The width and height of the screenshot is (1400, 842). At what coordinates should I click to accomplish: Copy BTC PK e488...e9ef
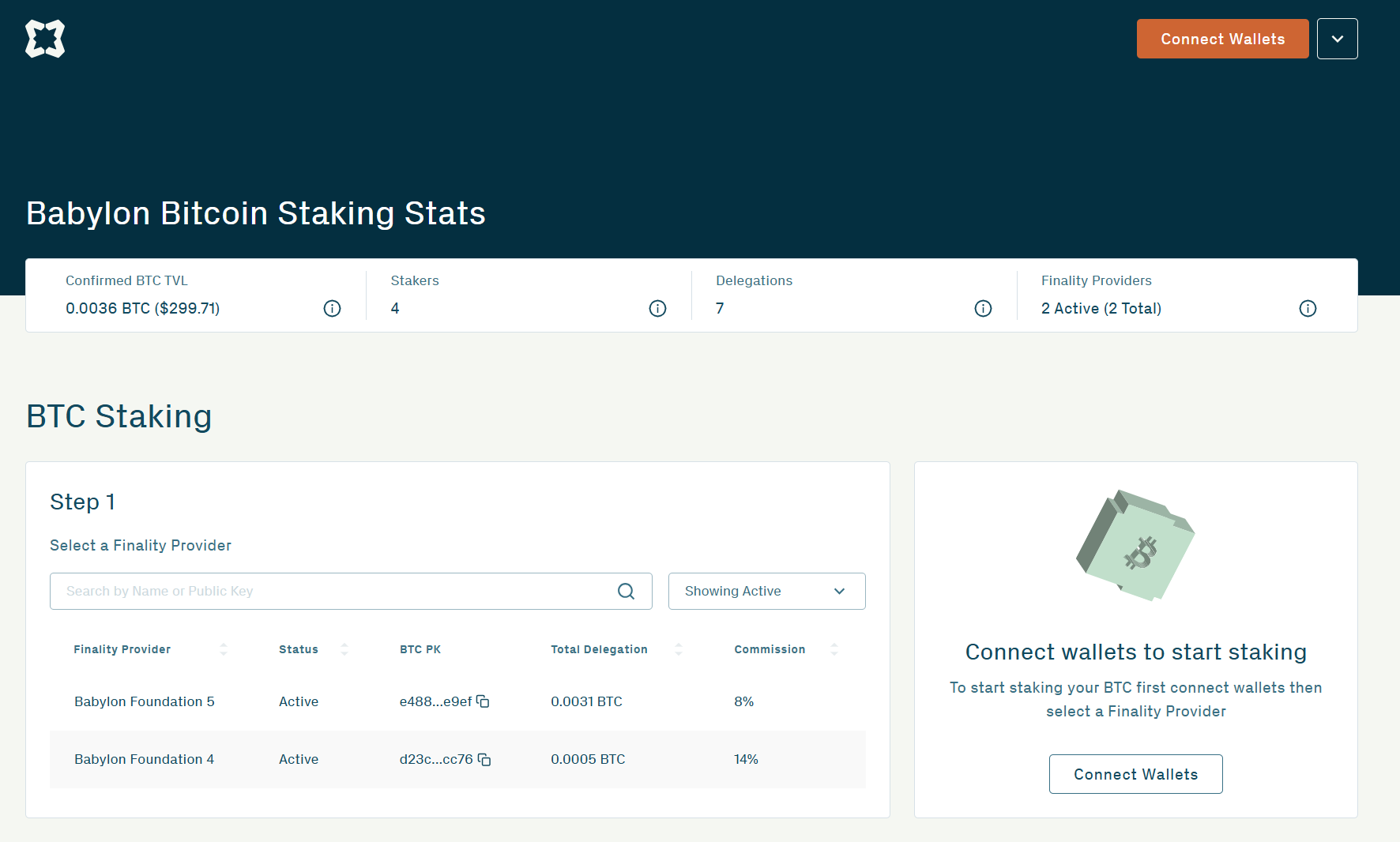click(x=483, y=701)
